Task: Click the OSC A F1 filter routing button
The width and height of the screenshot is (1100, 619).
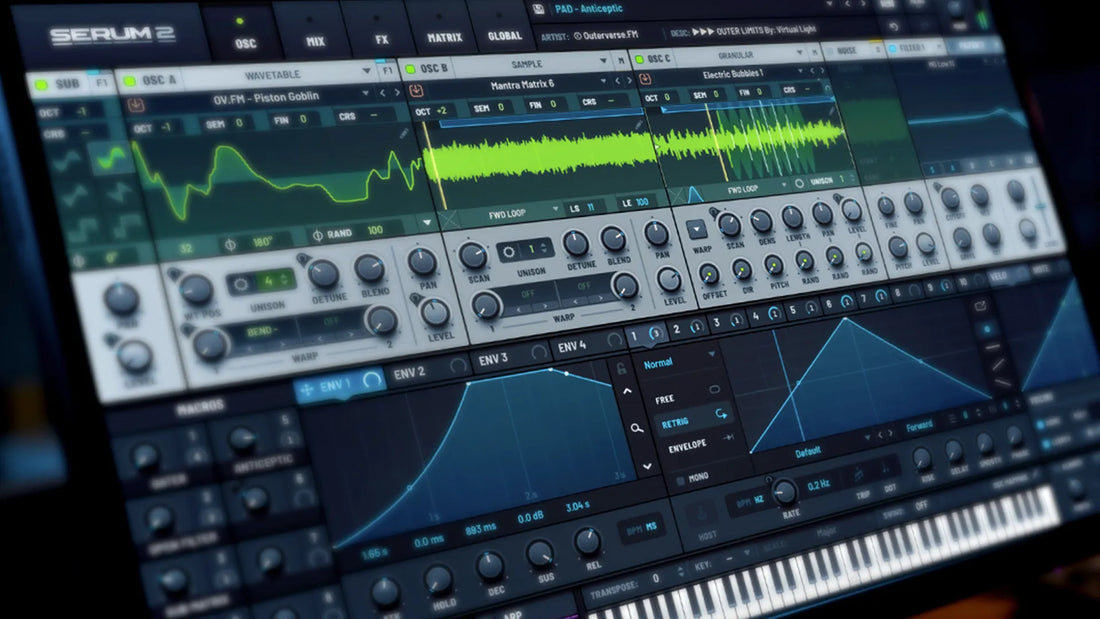Action: (388, 70)
